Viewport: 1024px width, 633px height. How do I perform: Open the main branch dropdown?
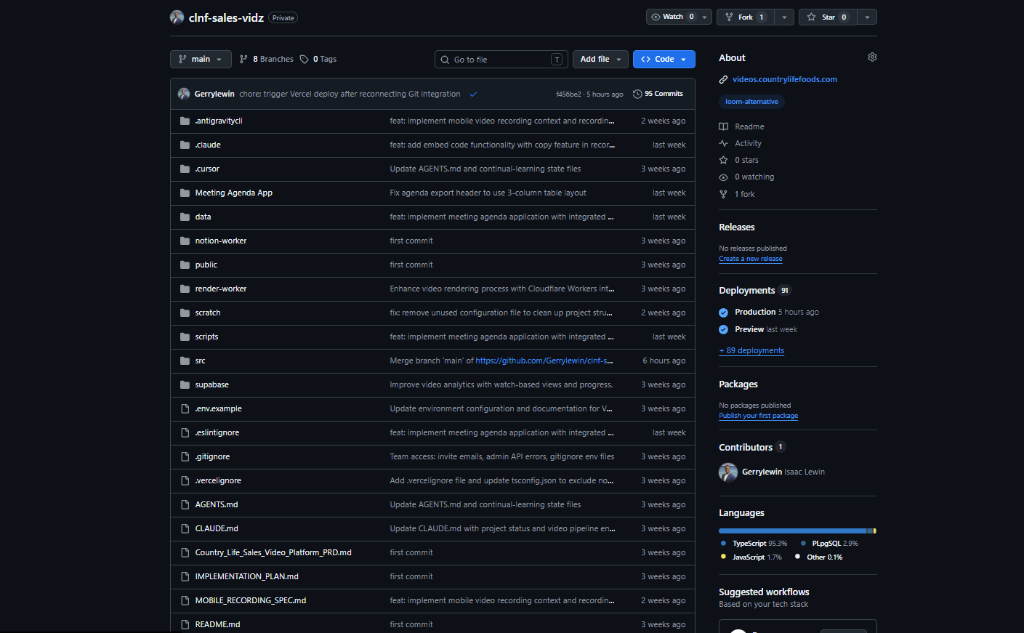click(200, 59)
